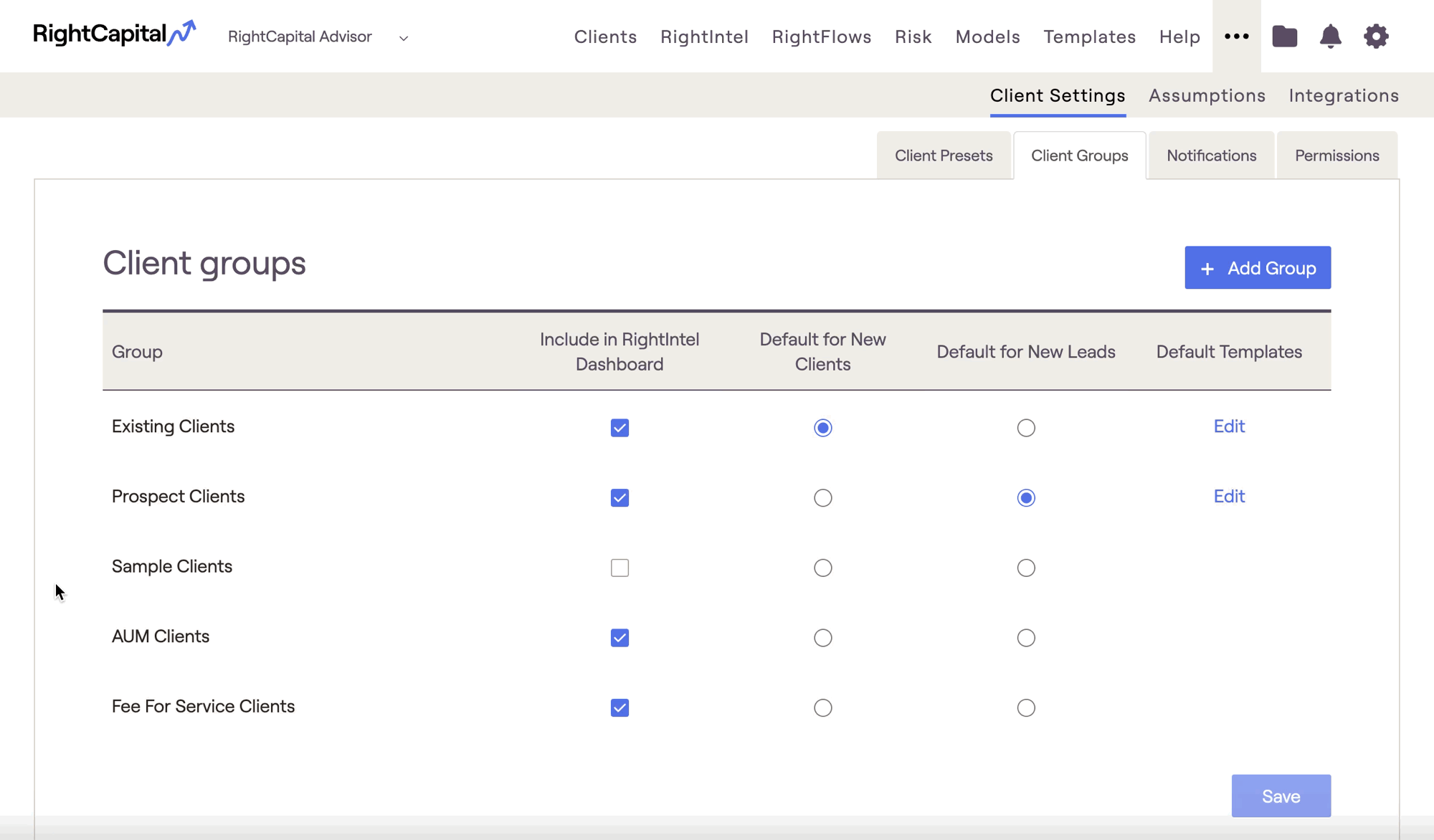Click the Sample Clients group name

click(172, 566)
